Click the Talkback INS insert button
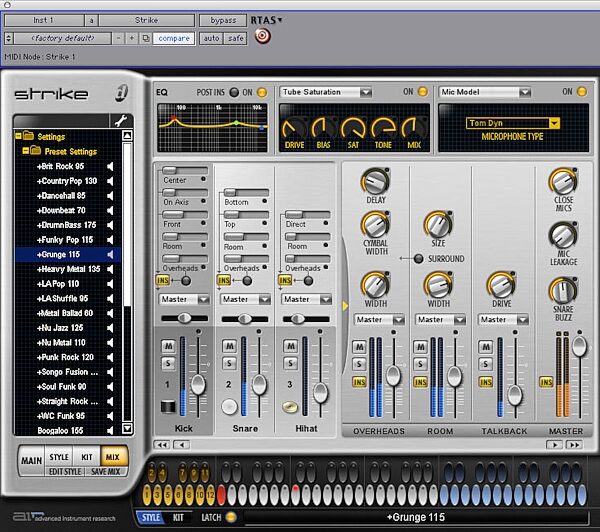Screen dimensions: 600x532 pyautogui.click(x=486, y=382)
